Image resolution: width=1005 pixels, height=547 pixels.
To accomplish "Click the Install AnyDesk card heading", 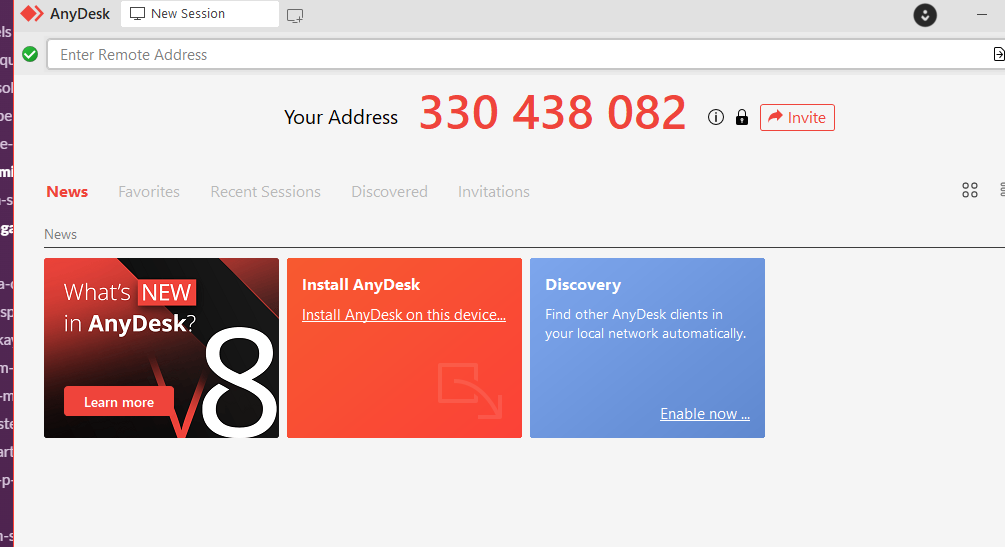I will point(361,285).
